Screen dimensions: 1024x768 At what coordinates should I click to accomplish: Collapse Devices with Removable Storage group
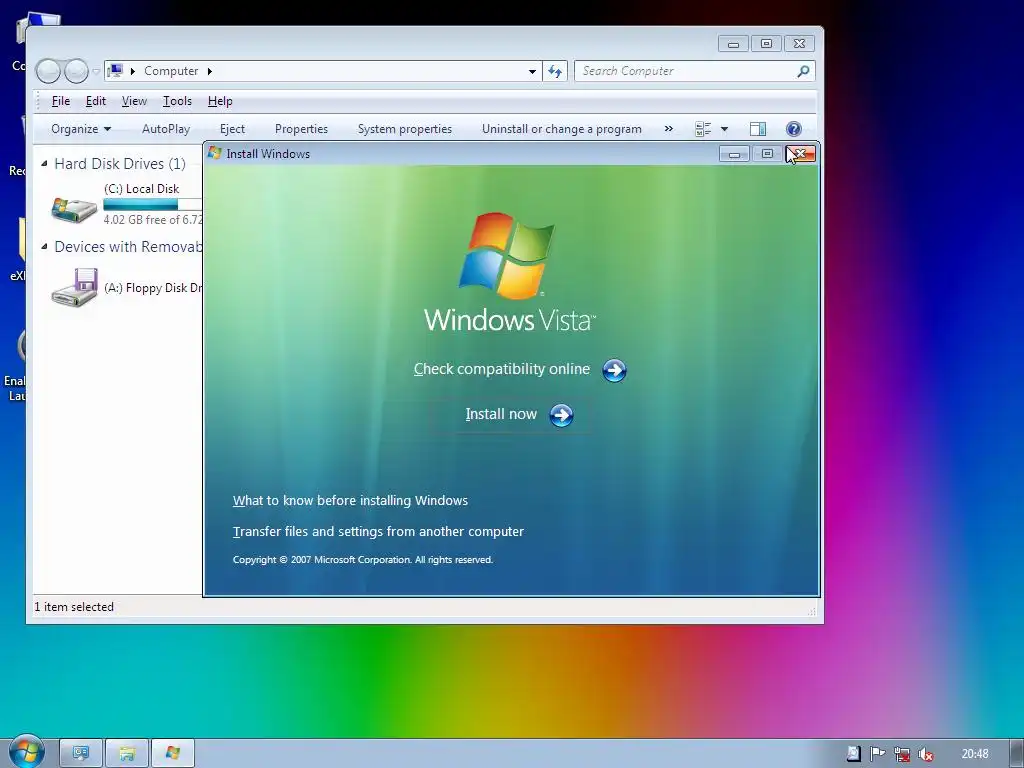(44, 246)
